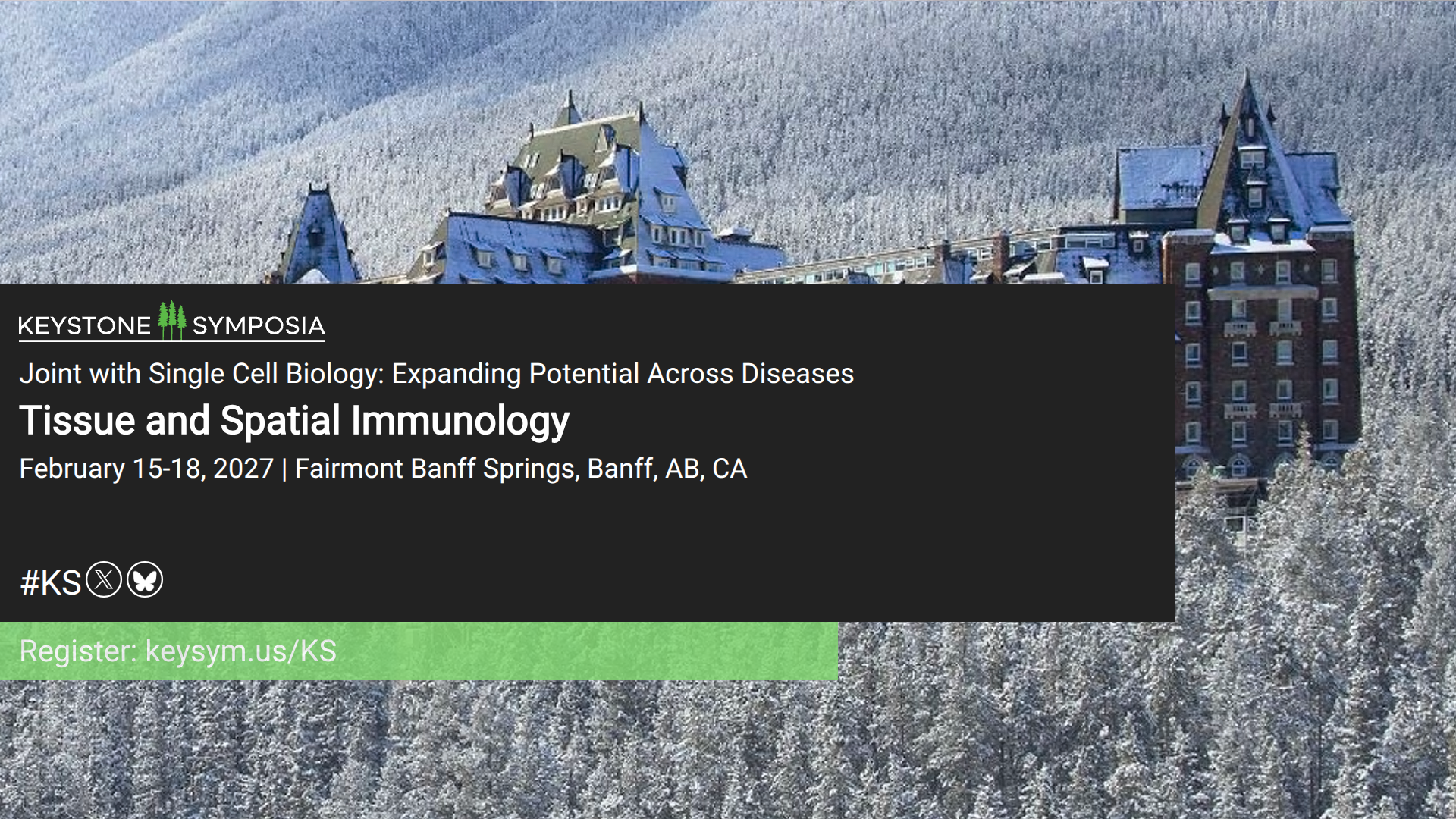1456x819 pixels.
Task: Click the Joint with Single Cell Biology subtitle
Action: (x=436, y=374)
